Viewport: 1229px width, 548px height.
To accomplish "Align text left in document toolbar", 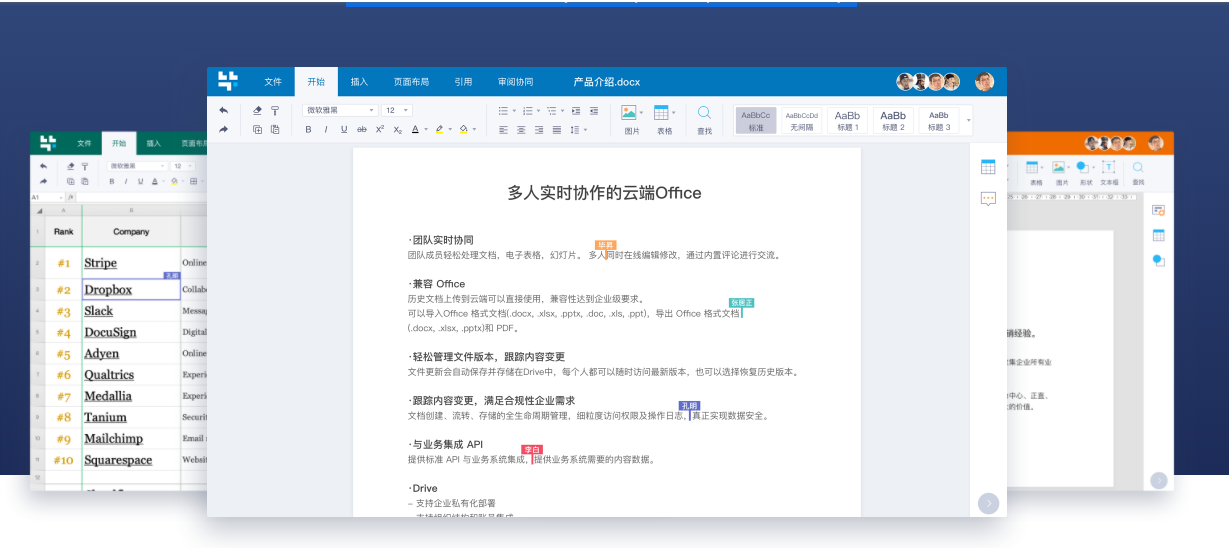I will coord(503,130).
